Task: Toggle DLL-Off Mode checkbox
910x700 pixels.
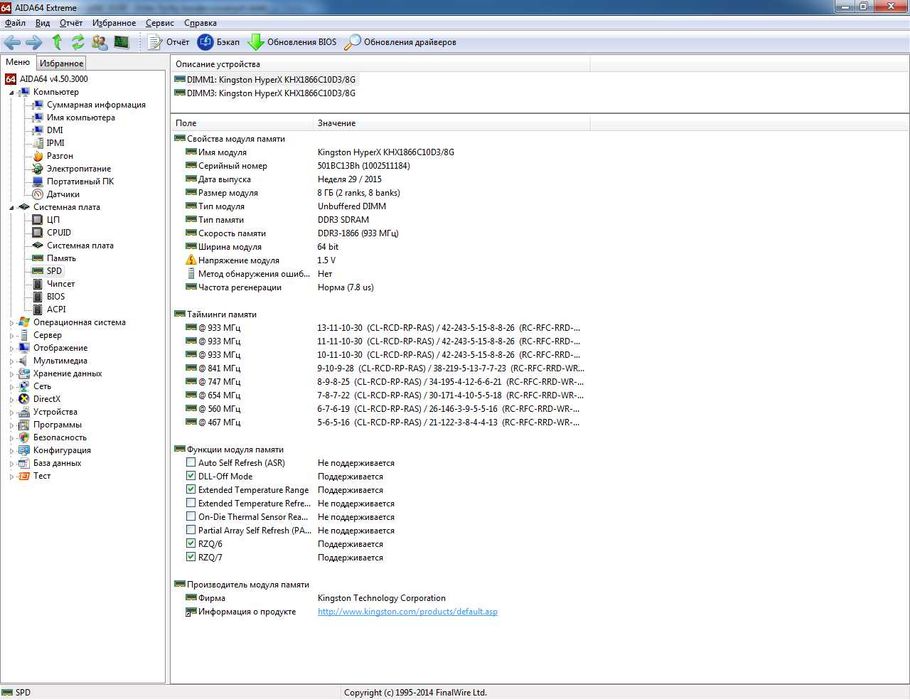Action: [x=190, y=476]
